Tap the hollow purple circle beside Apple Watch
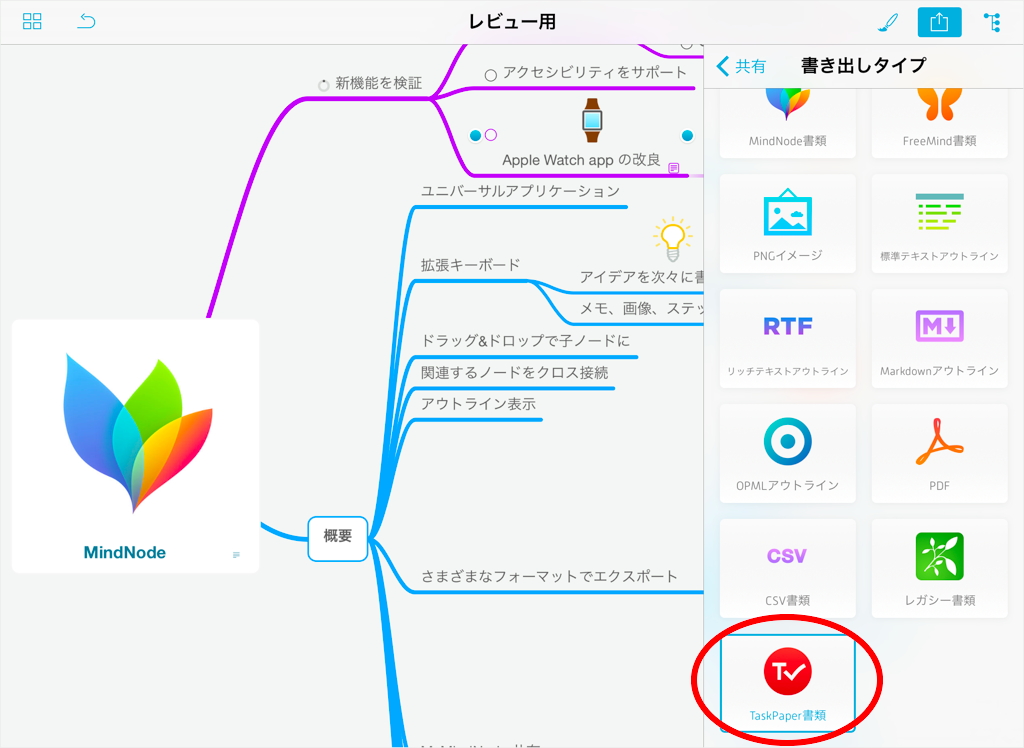 click(x=491, y=135)
